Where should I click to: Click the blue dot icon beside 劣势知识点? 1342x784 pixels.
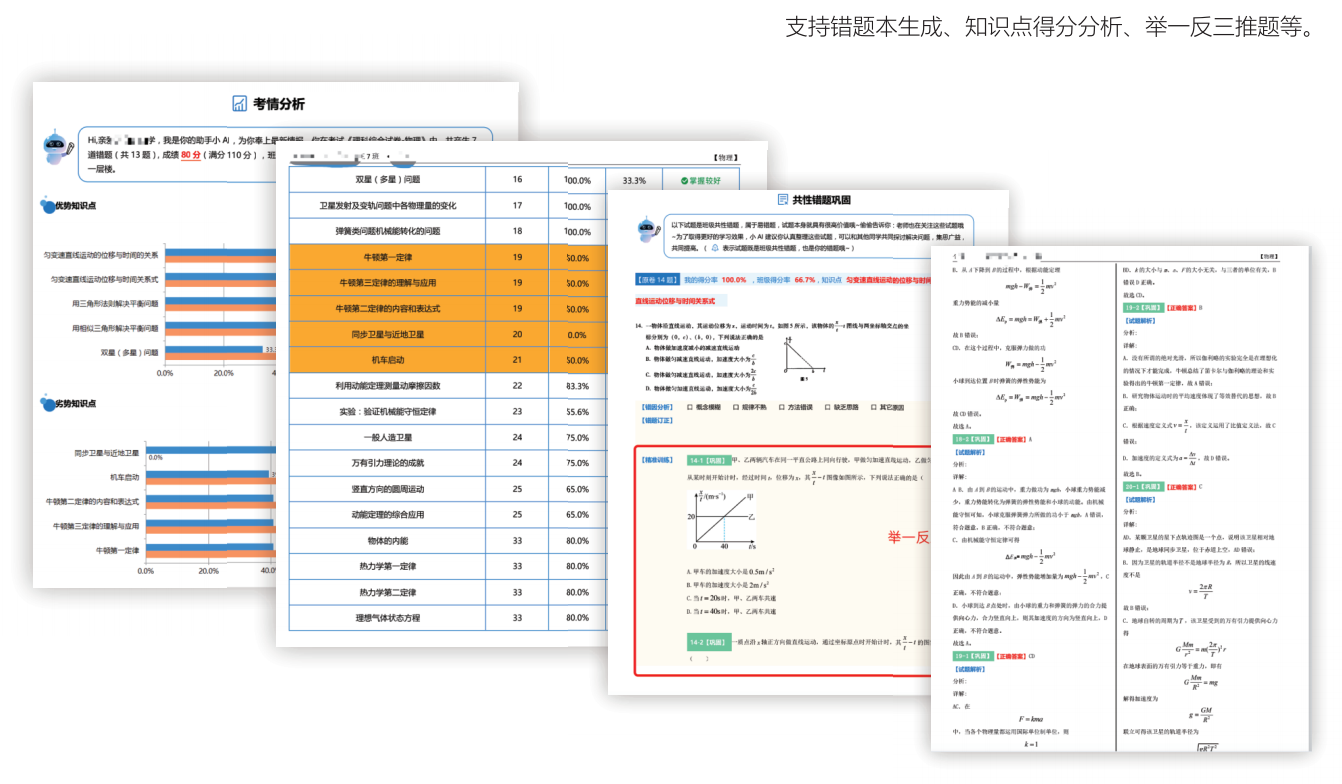point(46,404)
